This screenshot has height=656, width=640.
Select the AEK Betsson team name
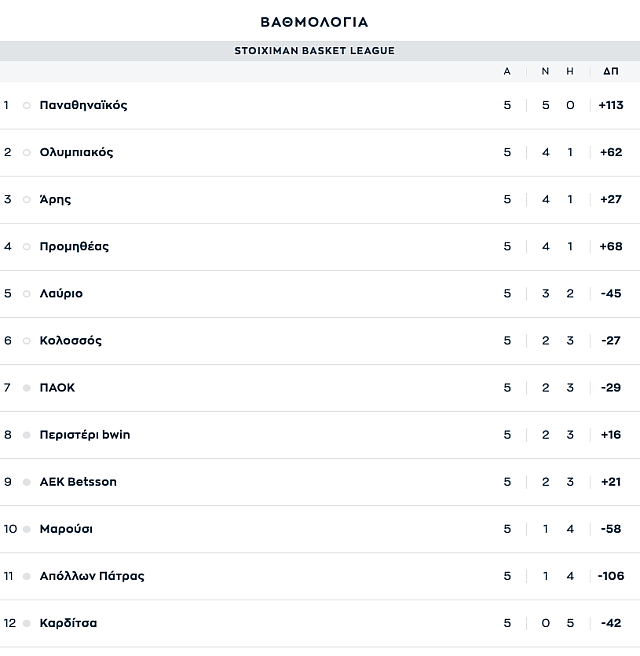[x=78, y=482]
